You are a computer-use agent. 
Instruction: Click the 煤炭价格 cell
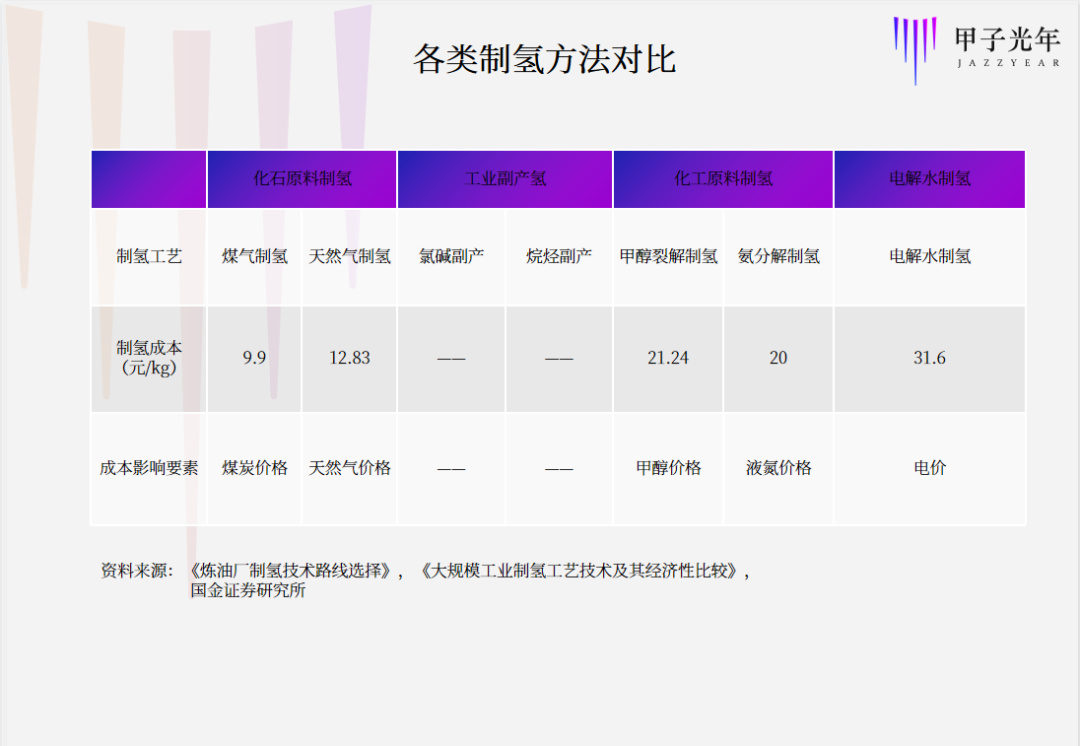(x=254, y=468)
